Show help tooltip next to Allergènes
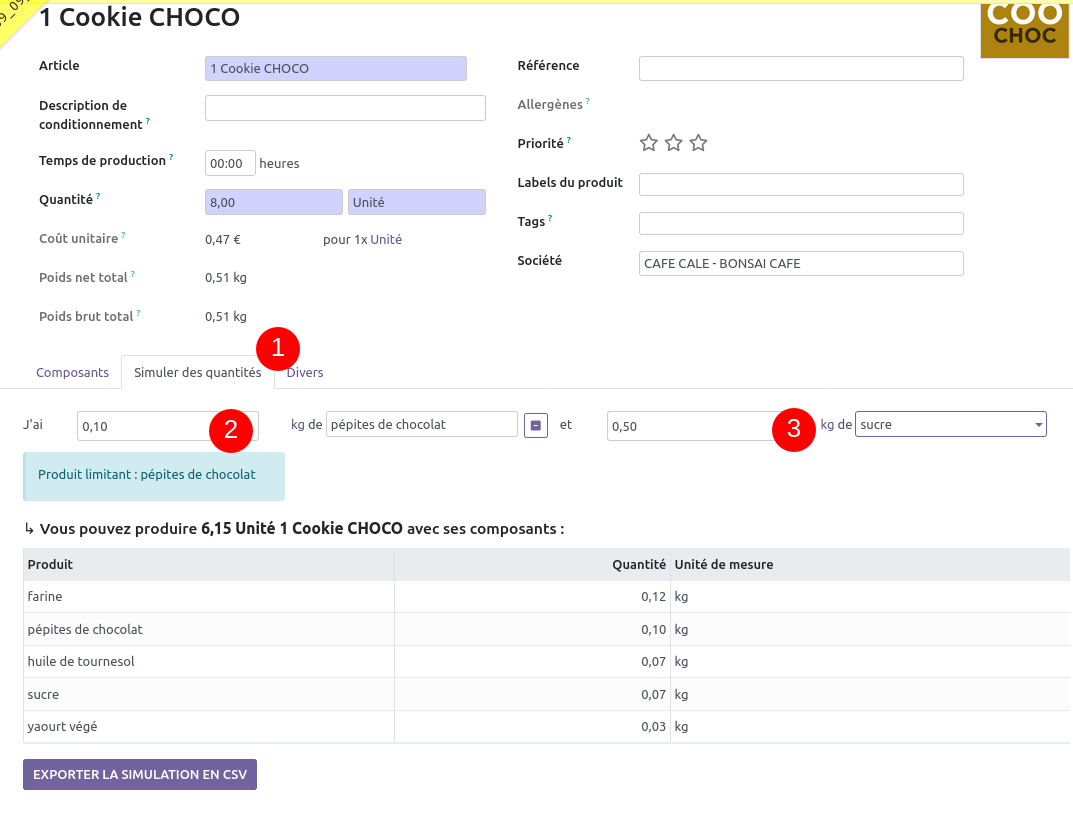Image resolution: width=1073 pixels, height=813 pixels. click(588, 101)
